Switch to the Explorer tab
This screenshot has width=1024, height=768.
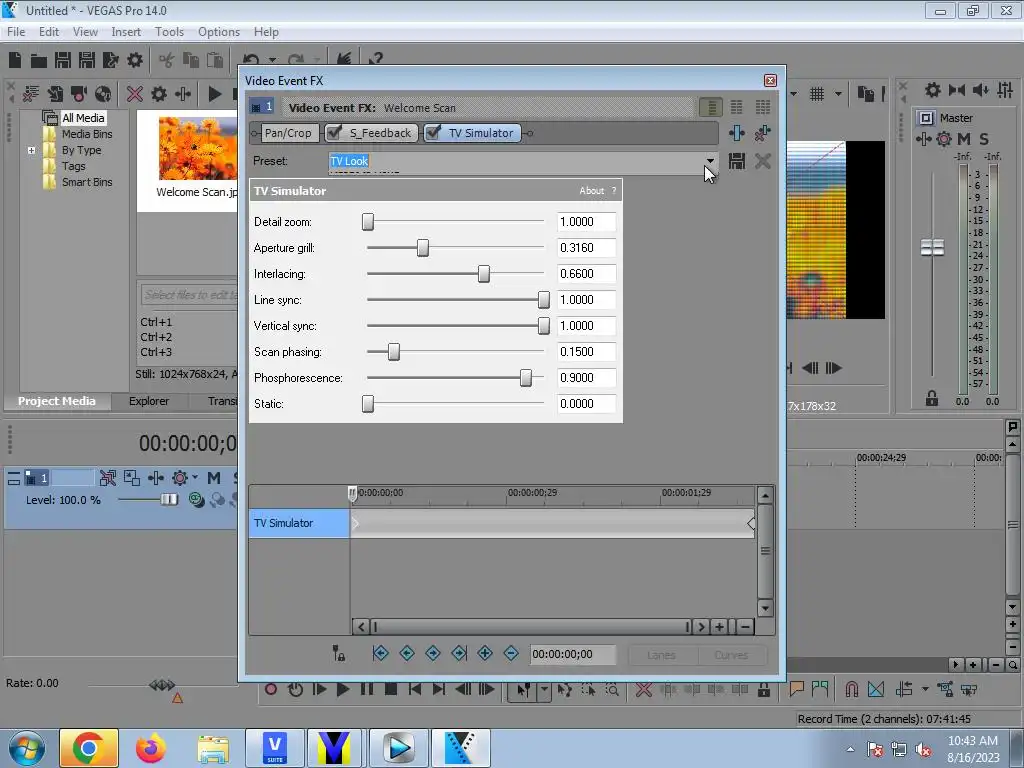(149, 401)
